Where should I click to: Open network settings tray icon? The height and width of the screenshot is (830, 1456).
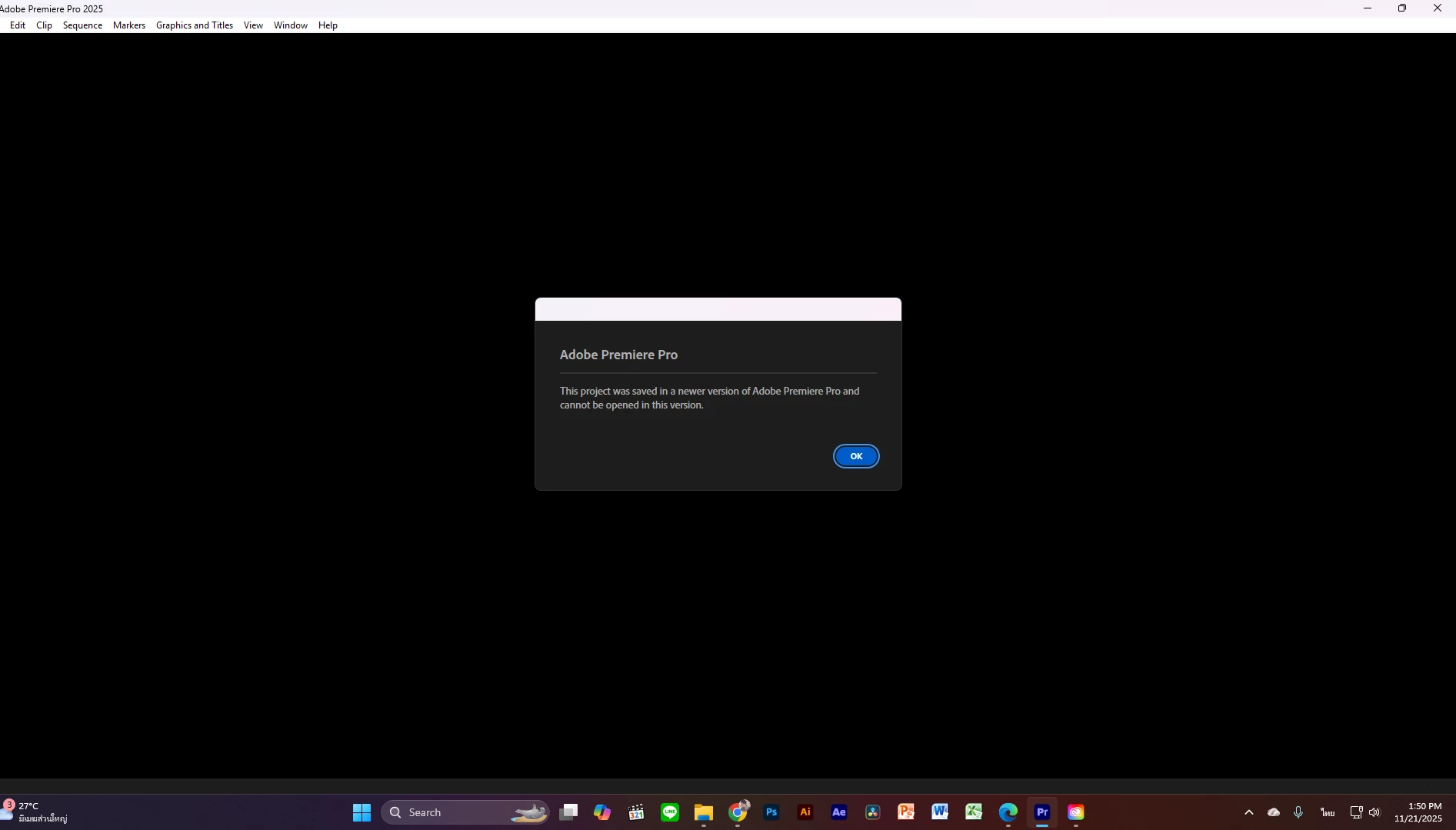[x=1356, y=812]
